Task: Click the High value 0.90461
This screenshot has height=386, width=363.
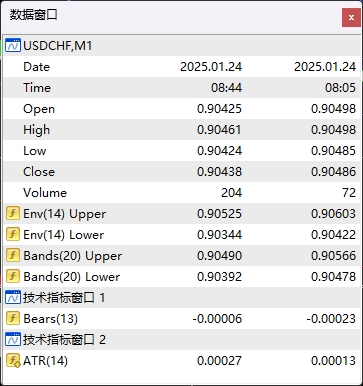Action: [x=219, y=130]
